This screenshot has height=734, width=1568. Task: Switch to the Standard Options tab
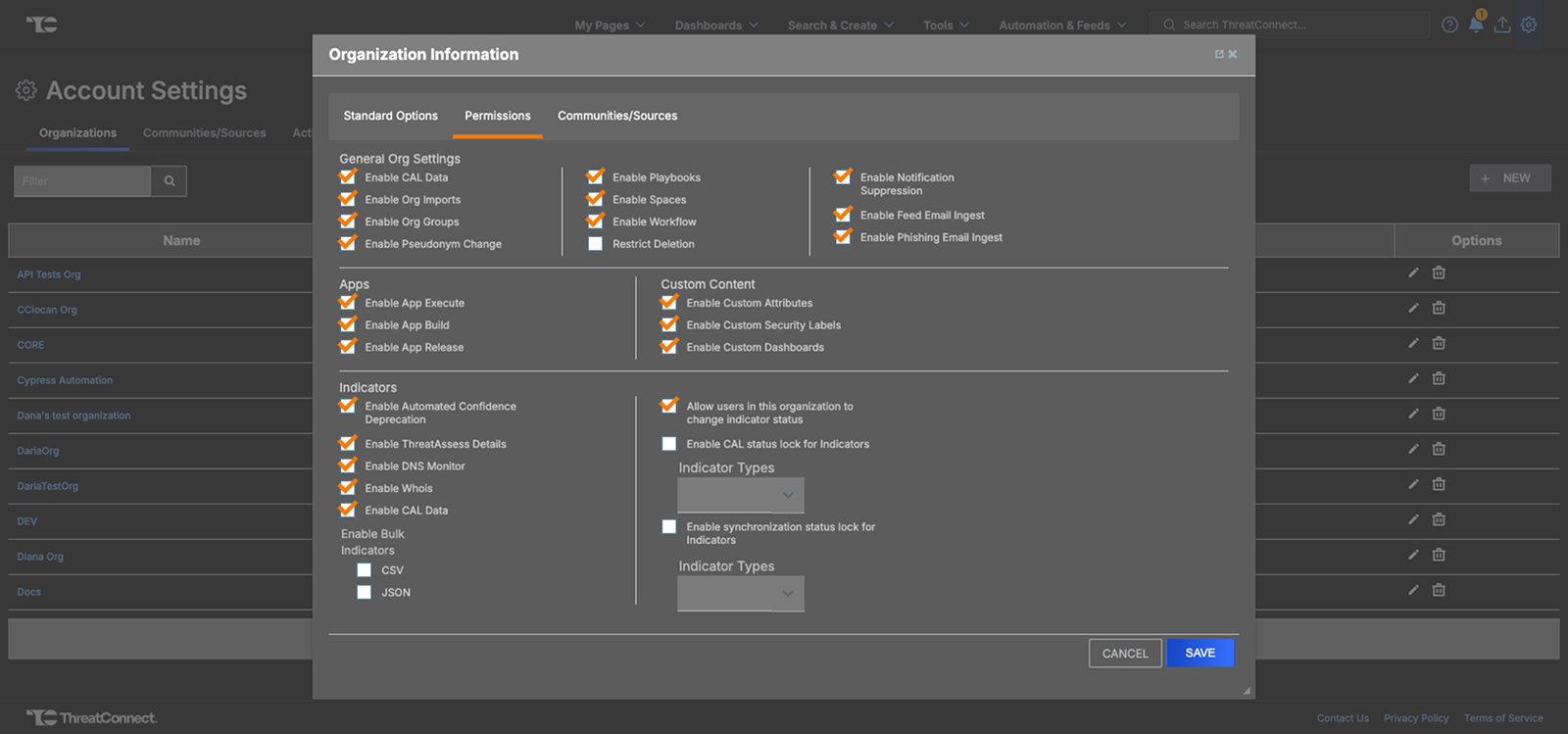pyautogui.click(x=390, y=116)
